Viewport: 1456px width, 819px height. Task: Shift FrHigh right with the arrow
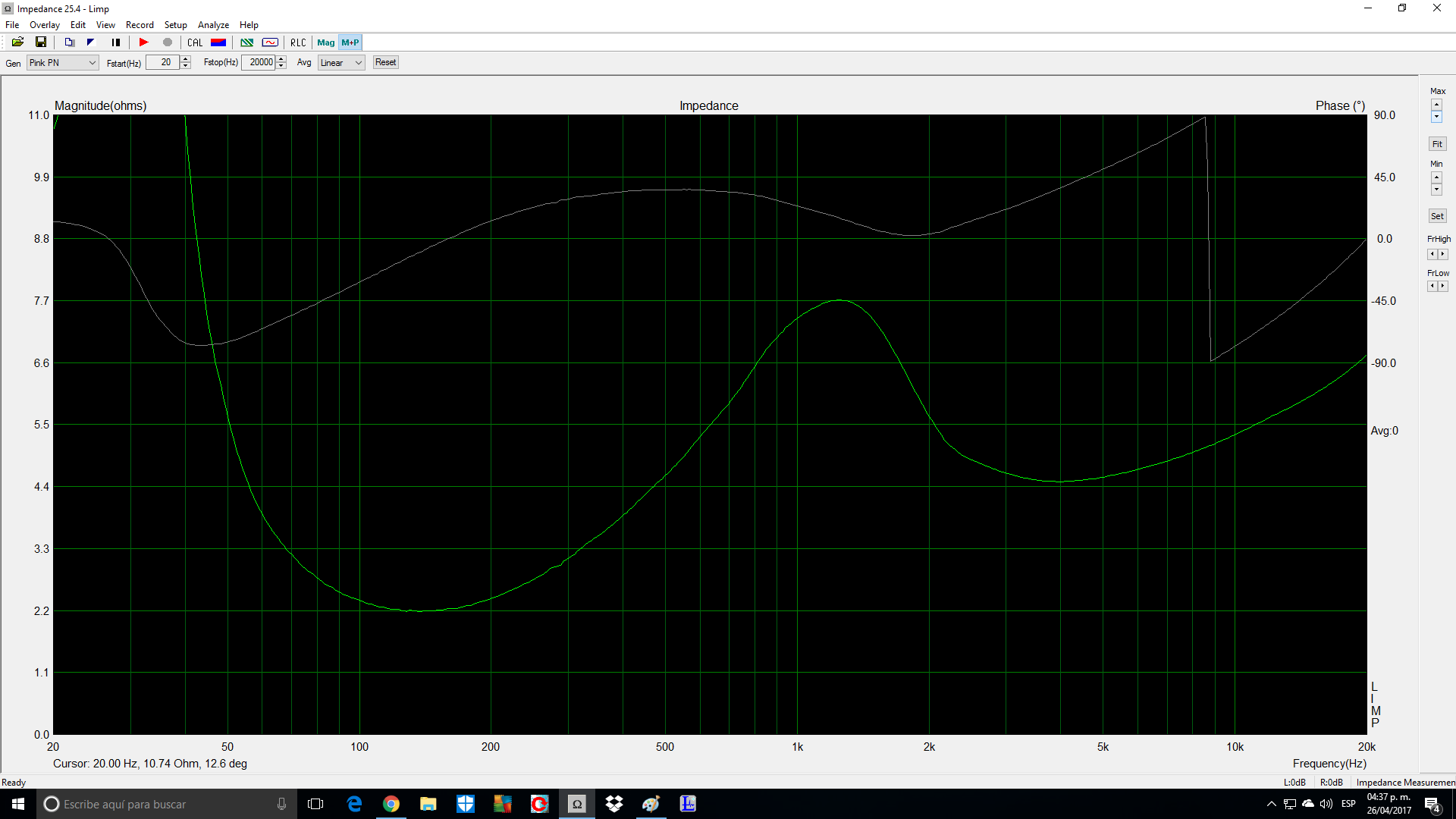point(1443,254)
